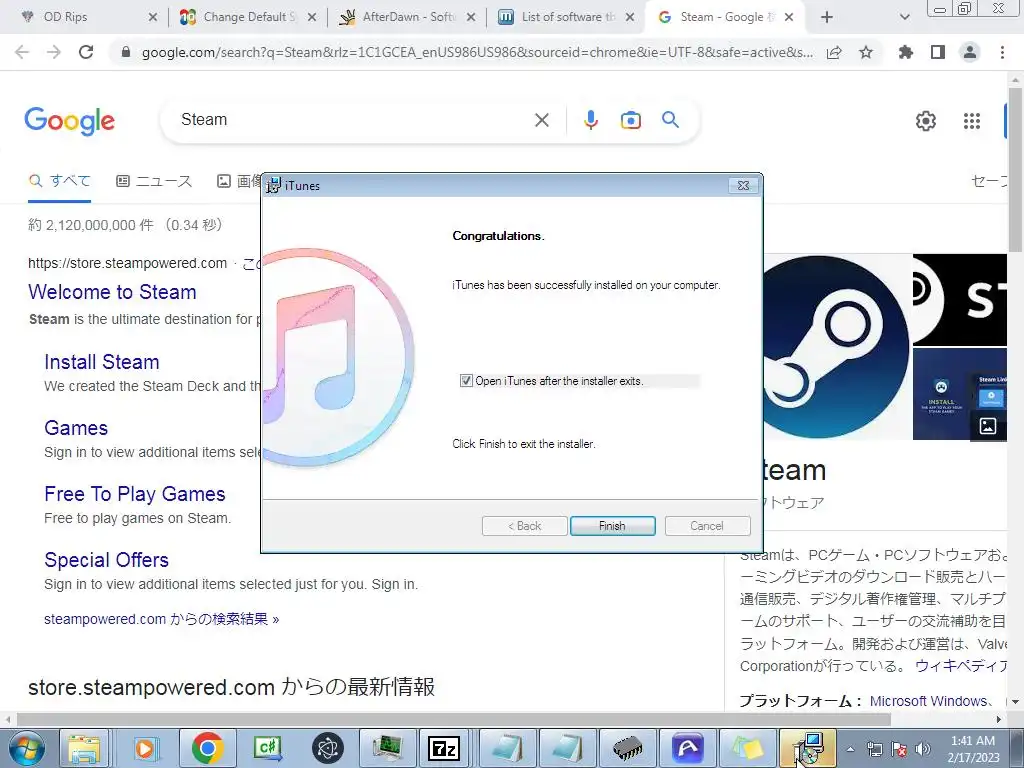
Task: Switch to the AfterDawn browser tab
Action: click(x=409, y=17)
